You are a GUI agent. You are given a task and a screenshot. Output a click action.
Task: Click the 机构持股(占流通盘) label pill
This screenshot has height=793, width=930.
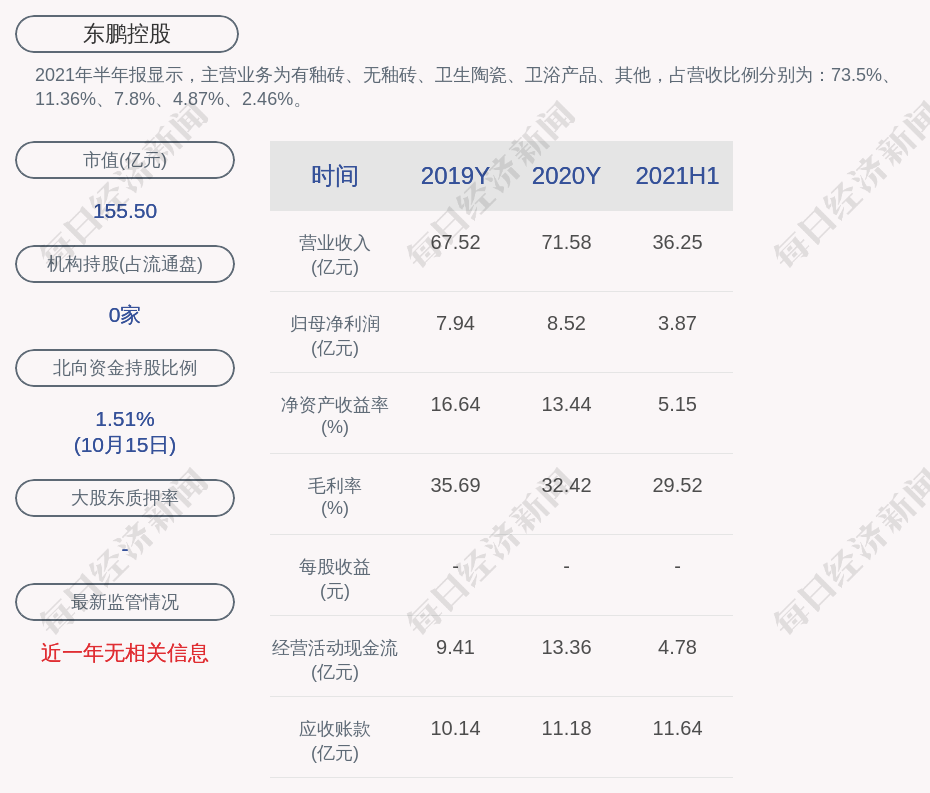tap(125, 264)
